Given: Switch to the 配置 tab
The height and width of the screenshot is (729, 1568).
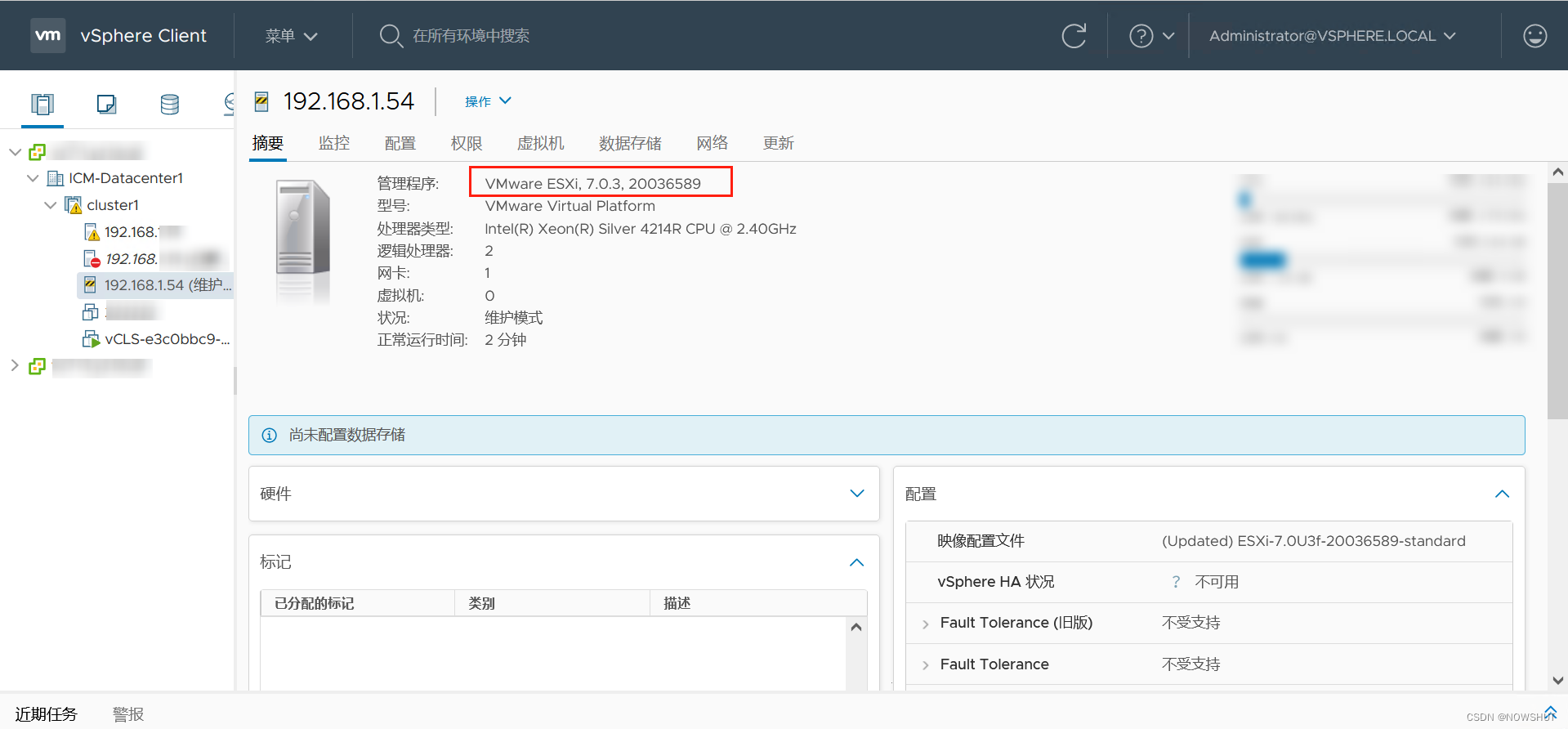Looking at the screenshot, I should pos(400,143).
